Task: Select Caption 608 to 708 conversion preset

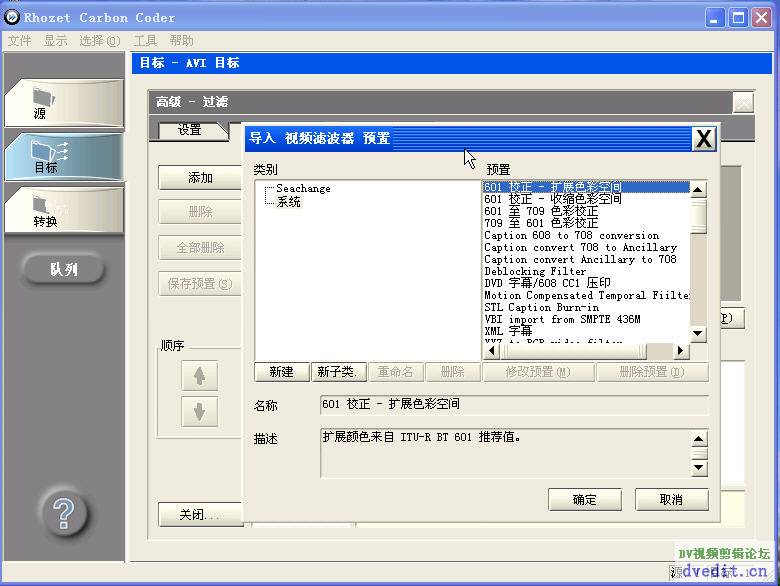Action: (586, 235)
